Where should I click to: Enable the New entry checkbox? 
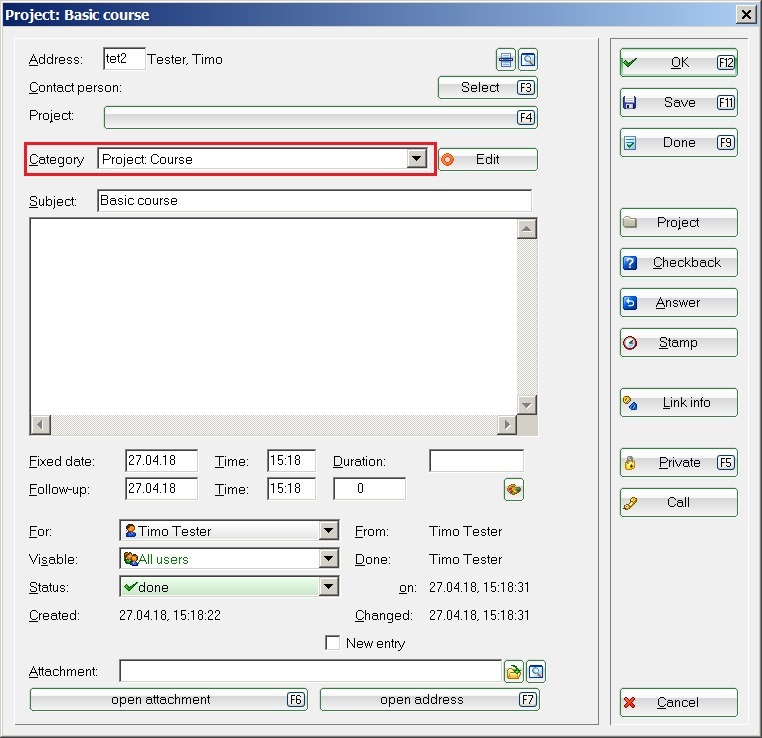(x=333, y=643)
